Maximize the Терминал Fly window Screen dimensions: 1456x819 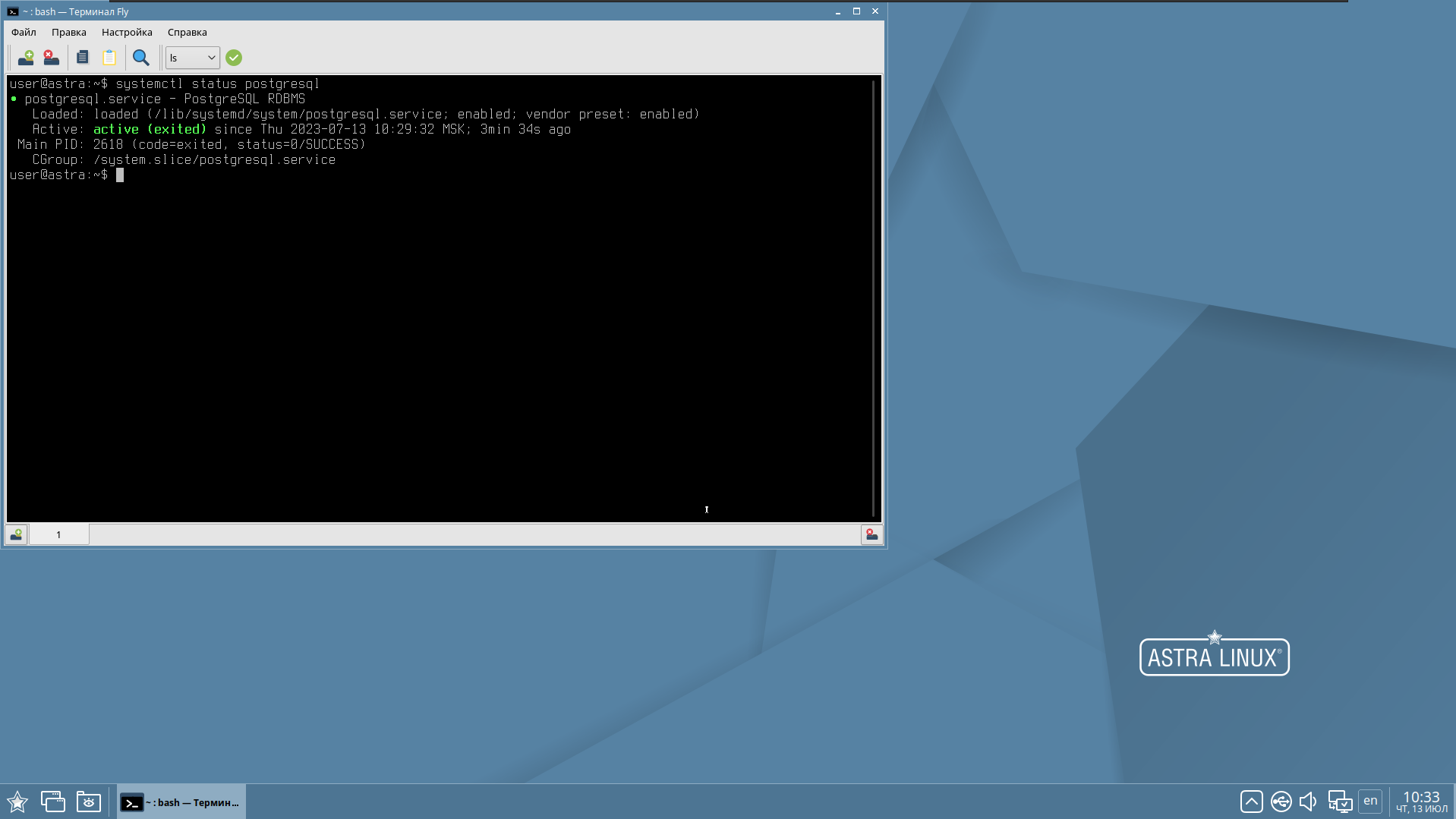tap(856, 11)
